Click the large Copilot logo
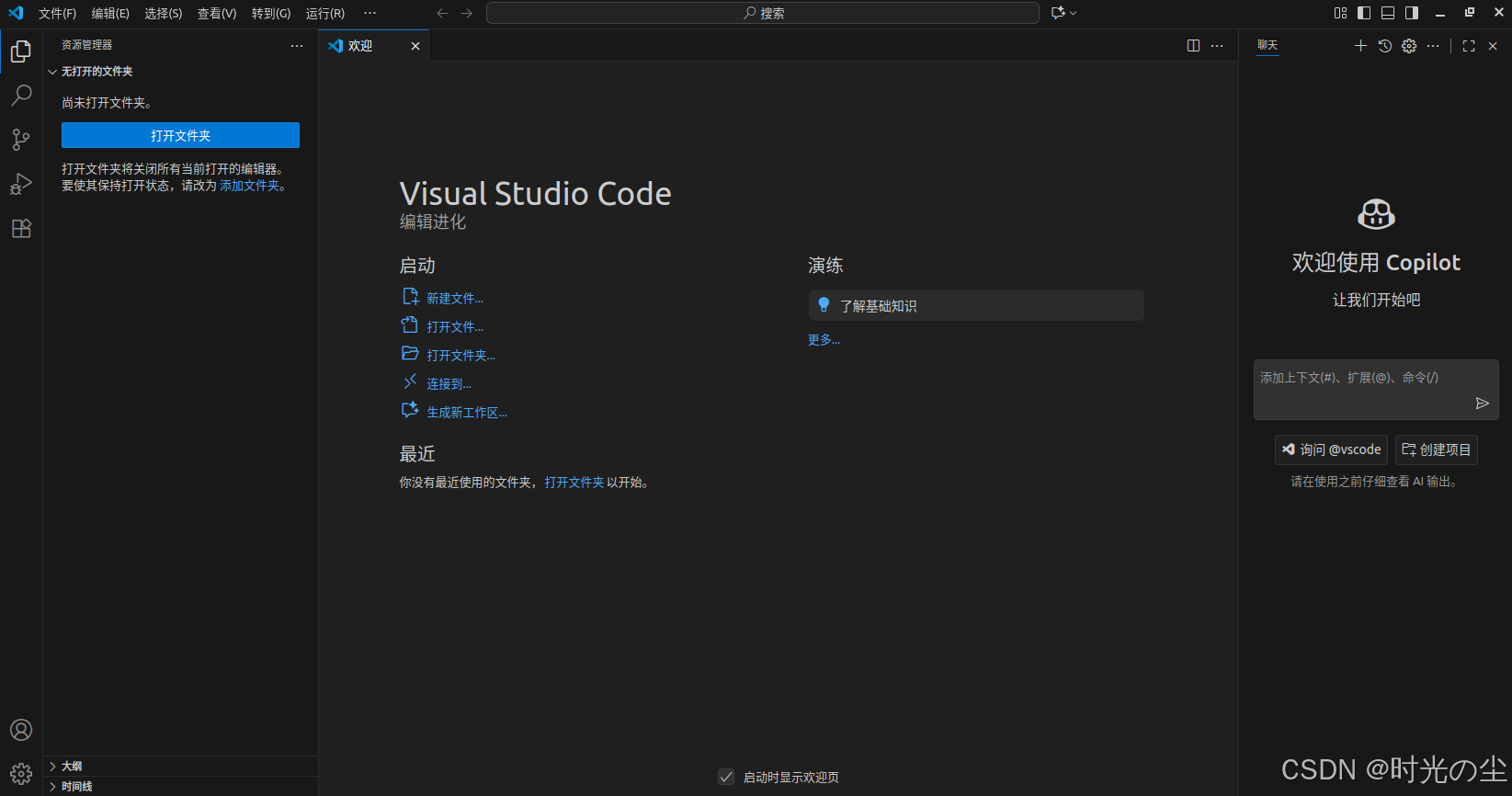Screen dimensions: 1512x796 click(1376, 214)
